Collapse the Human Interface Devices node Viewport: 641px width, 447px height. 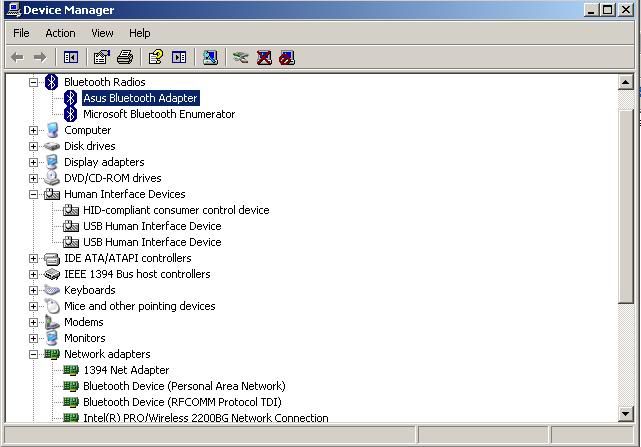34,194
